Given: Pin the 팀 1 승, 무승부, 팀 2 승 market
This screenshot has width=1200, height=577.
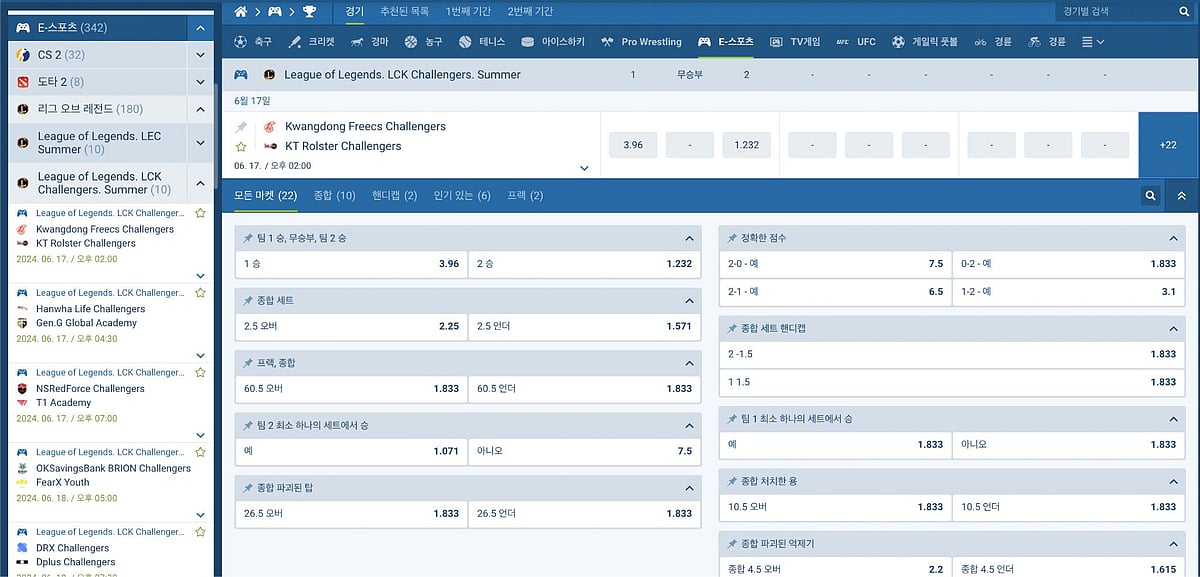Looking at the screenshot, I should pyautogui.click(x=247, y=238).
